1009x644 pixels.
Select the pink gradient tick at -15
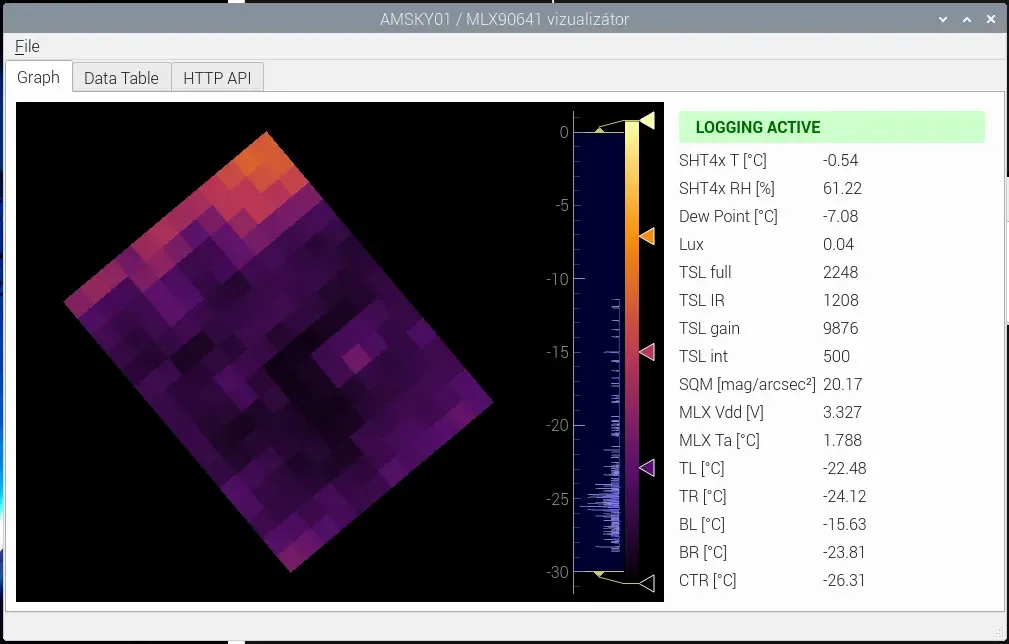647,352
